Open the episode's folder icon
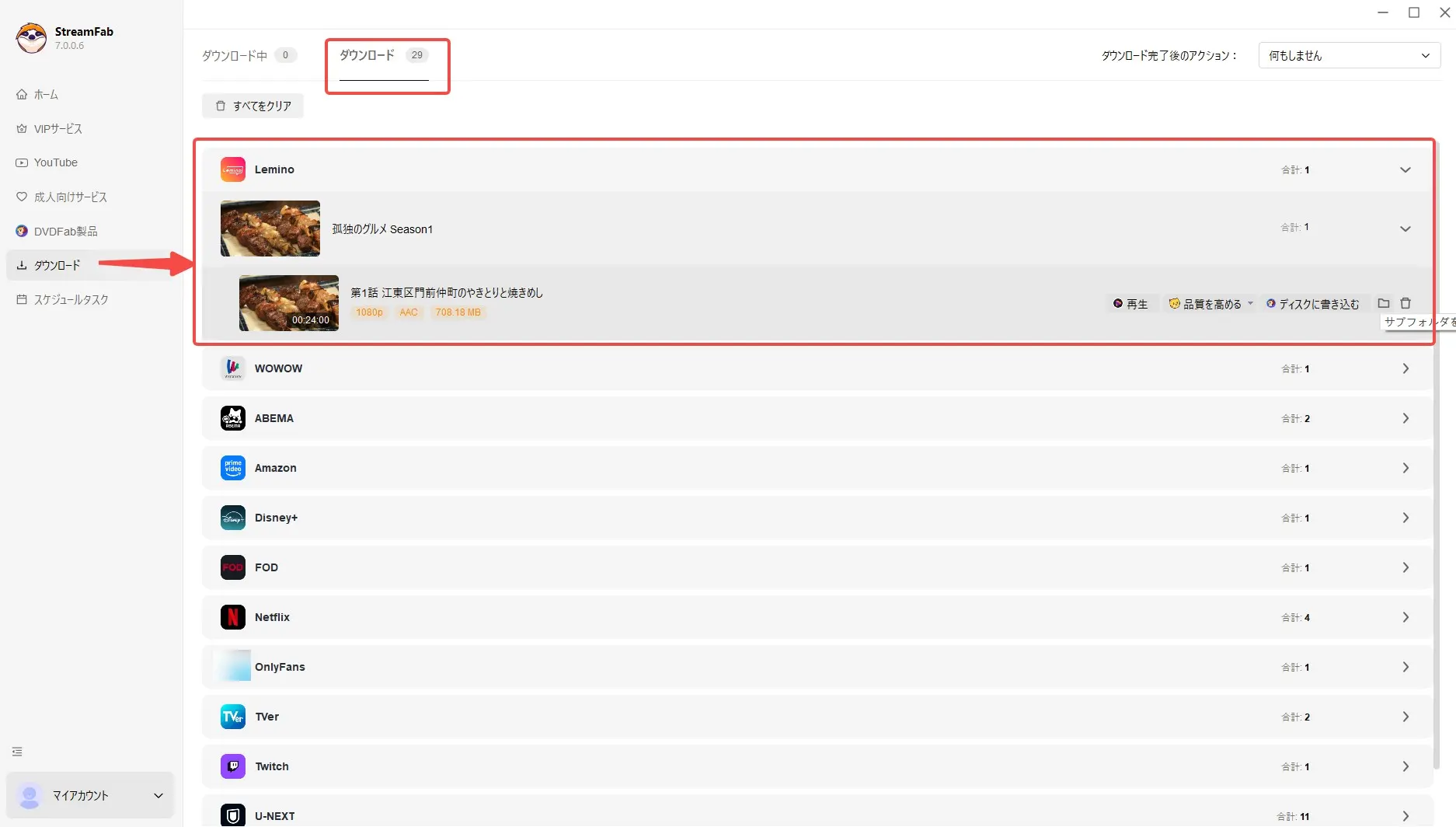This screenshot has width=1456, height=827. pyautogui.click(x=1383, y=303)
